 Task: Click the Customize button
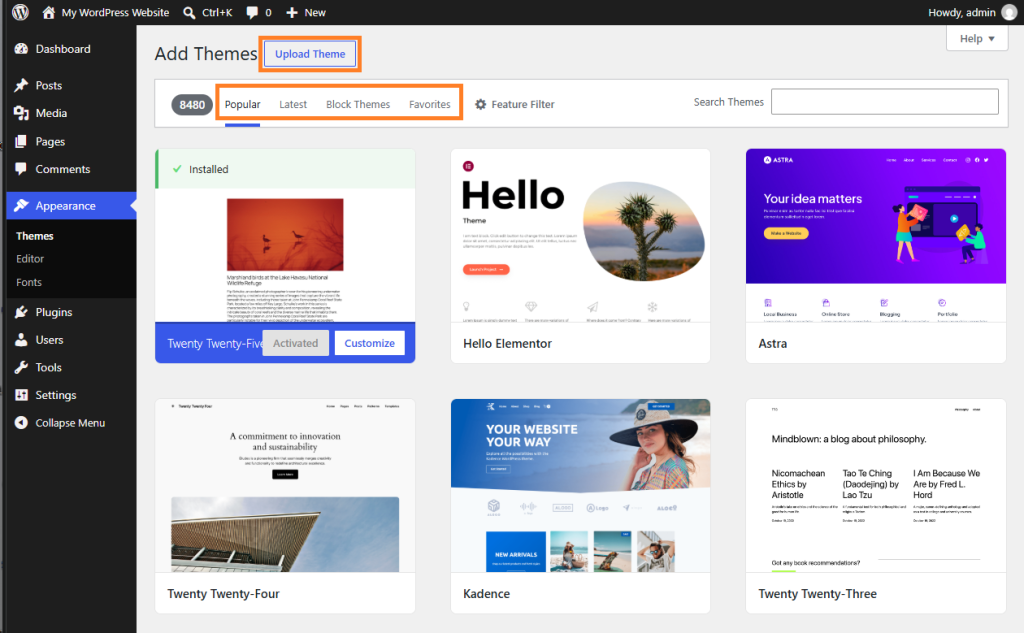coord(370,343)
